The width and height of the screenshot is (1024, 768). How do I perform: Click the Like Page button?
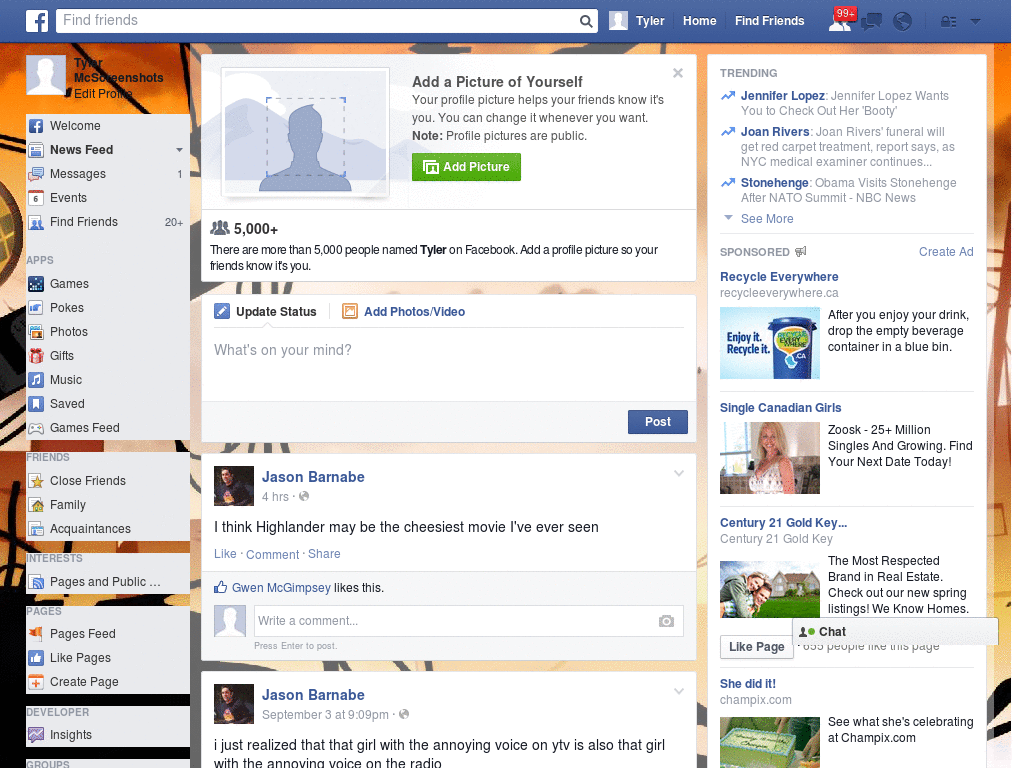point(756,647)
